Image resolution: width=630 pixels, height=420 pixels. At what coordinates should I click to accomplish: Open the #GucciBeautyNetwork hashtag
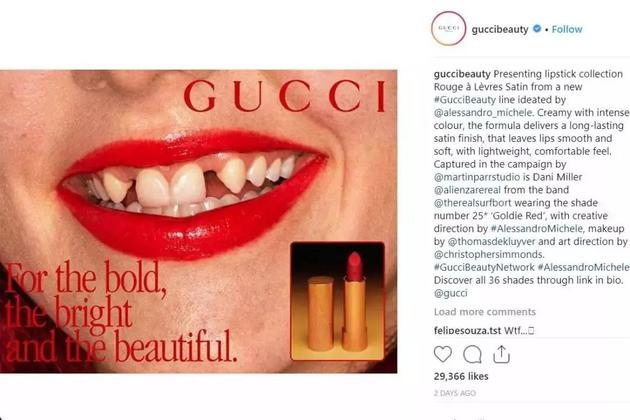pyautogui.click(x=484, y=267)
